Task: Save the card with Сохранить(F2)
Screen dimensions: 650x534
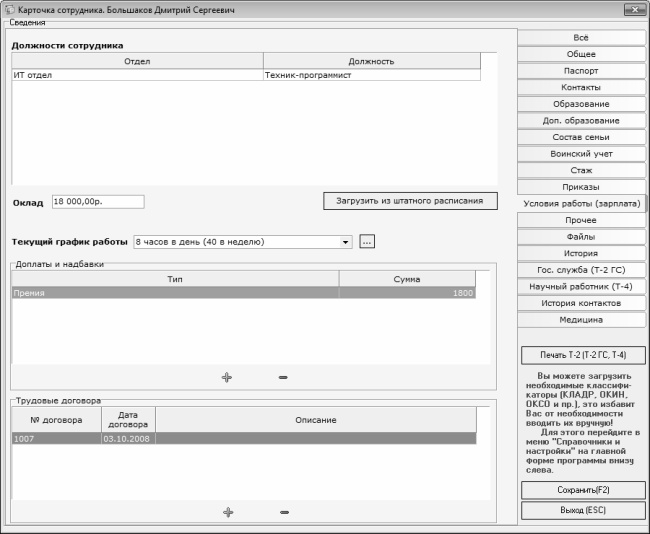Action: tap(583, 490)
